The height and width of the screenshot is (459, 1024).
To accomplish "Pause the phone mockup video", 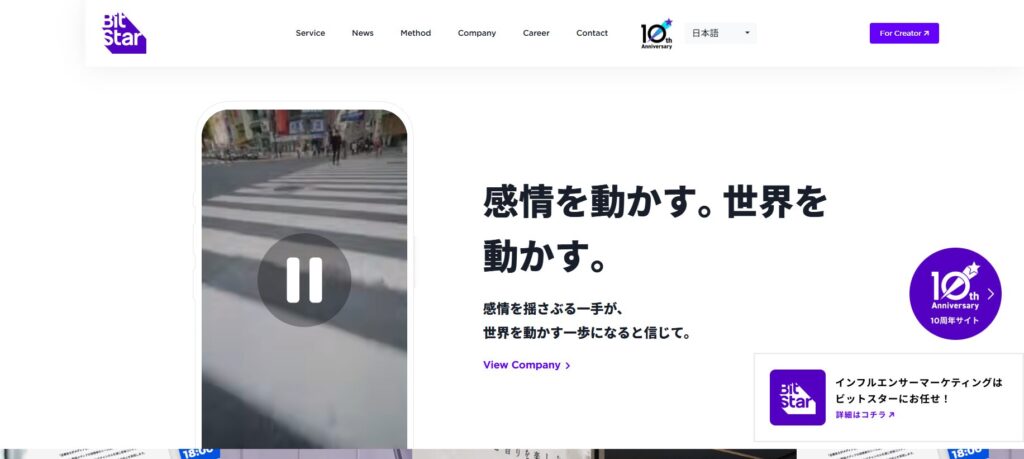I will tap(304, 280).
